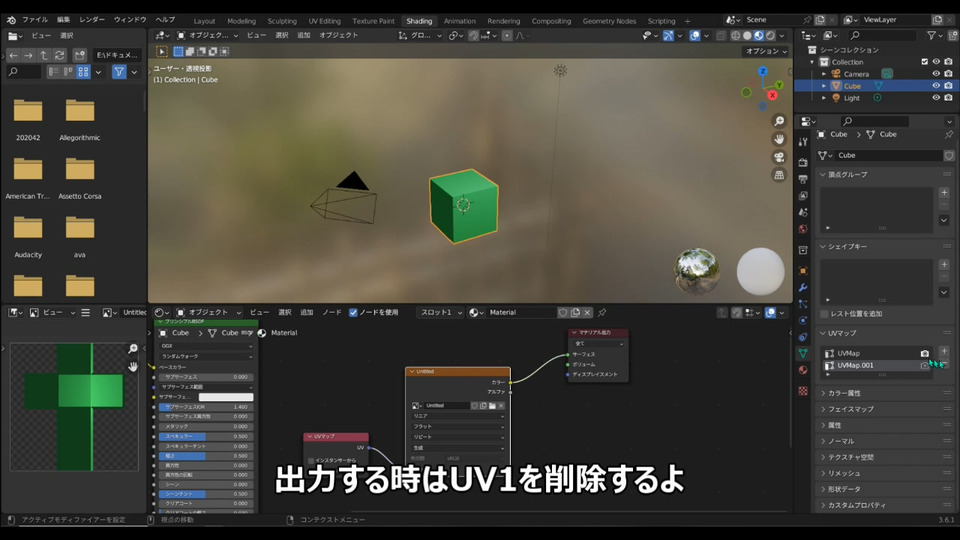
Task: Open the Object properties tab
Action: pyautogui.click(x=803, y=271)
